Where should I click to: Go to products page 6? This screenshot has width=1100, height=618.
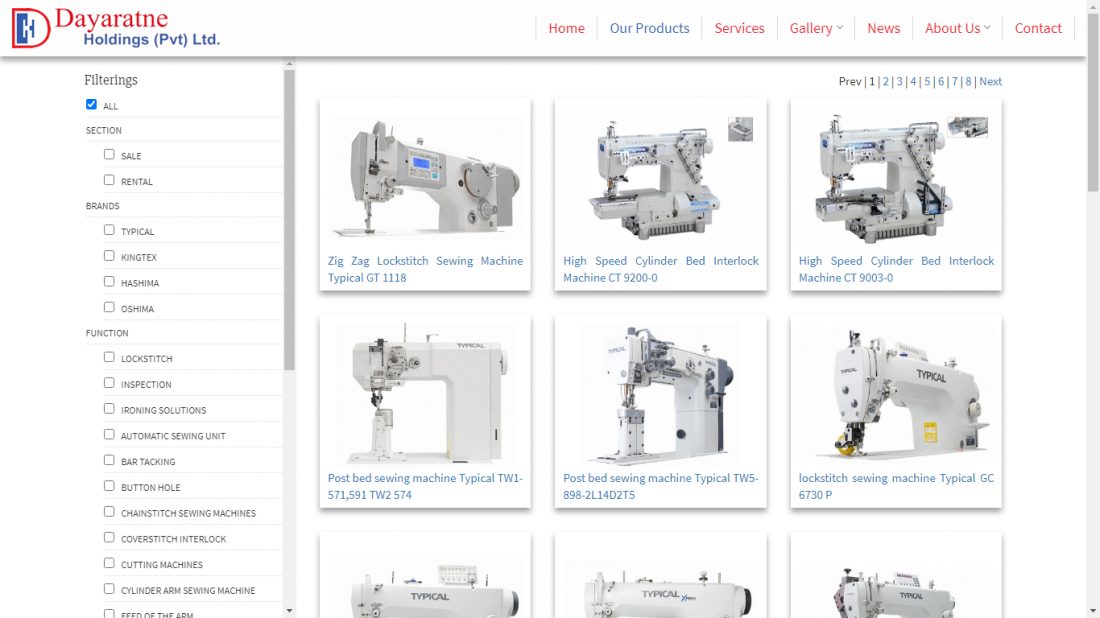point(941,81)
